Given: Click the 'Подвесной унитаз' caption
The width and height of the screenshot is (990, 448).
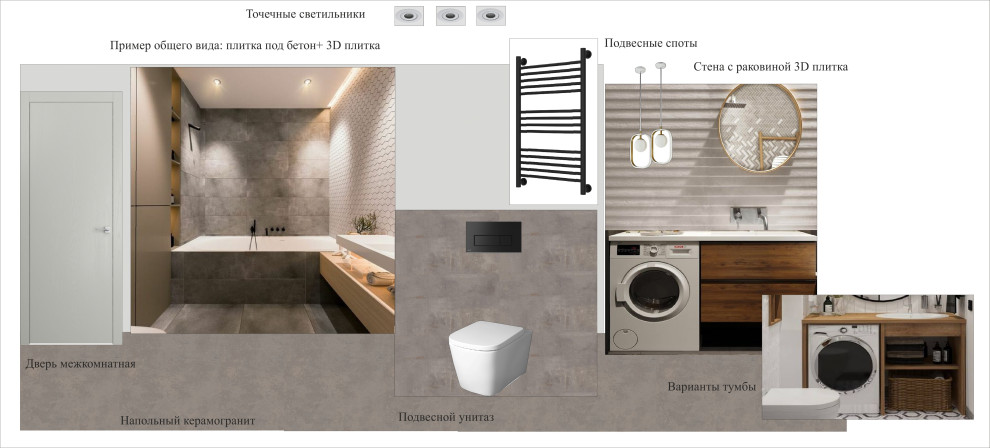Looking at the screenshot, I should 446,417.
